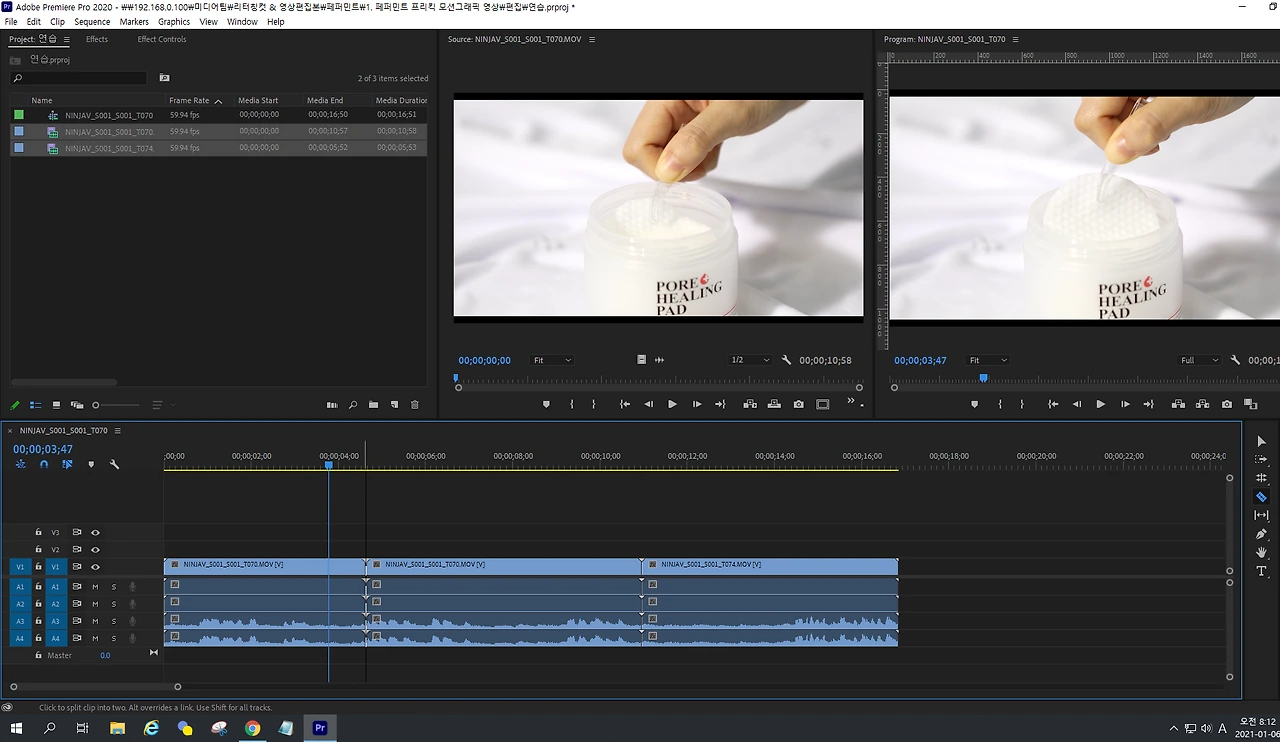Click Export Frame camera in Source monitor

click(x=798, y=404)
